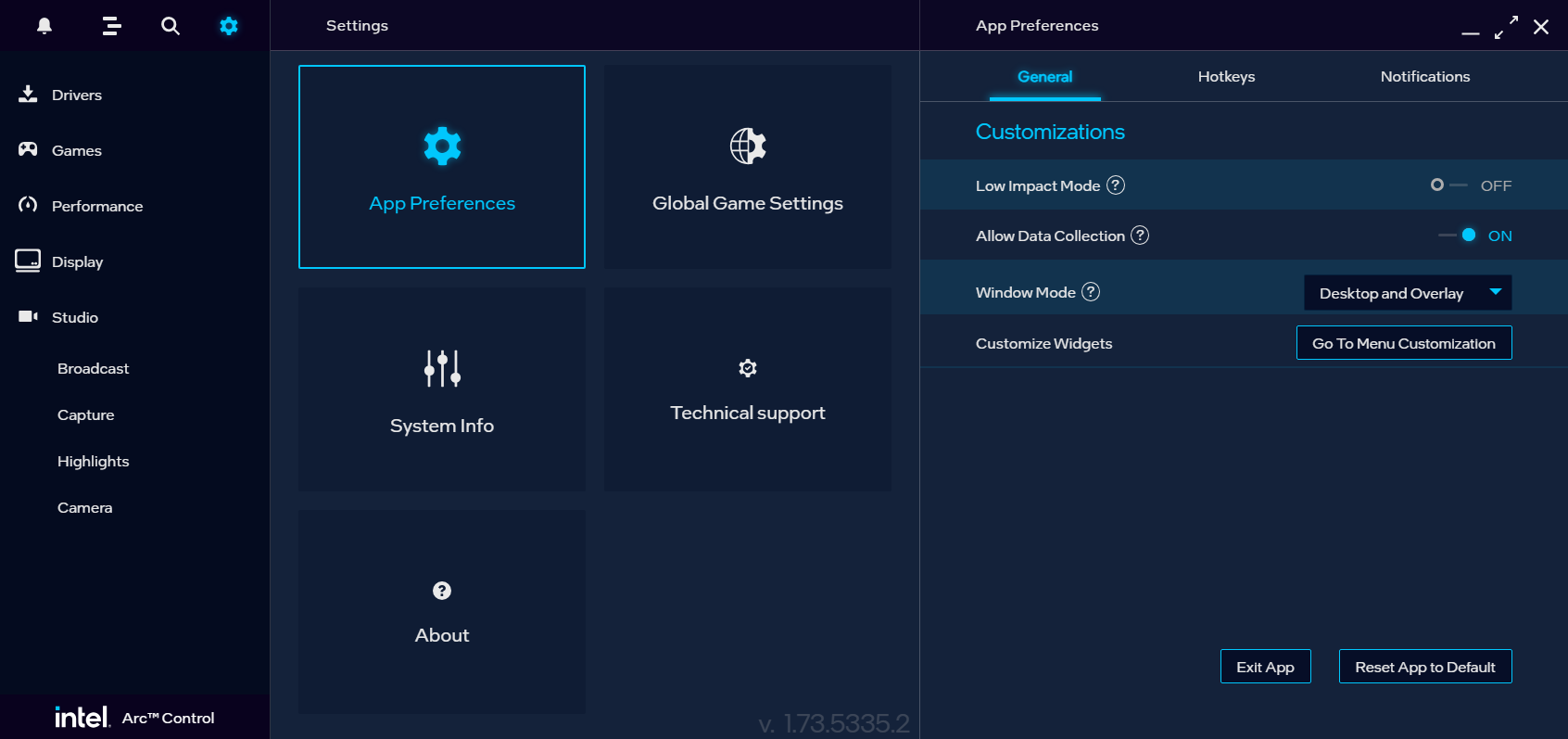This screenshot has width=1568, height=739.
Task: Click the Exit App button
Action: pyautogui.click(x=1266, y=667)
